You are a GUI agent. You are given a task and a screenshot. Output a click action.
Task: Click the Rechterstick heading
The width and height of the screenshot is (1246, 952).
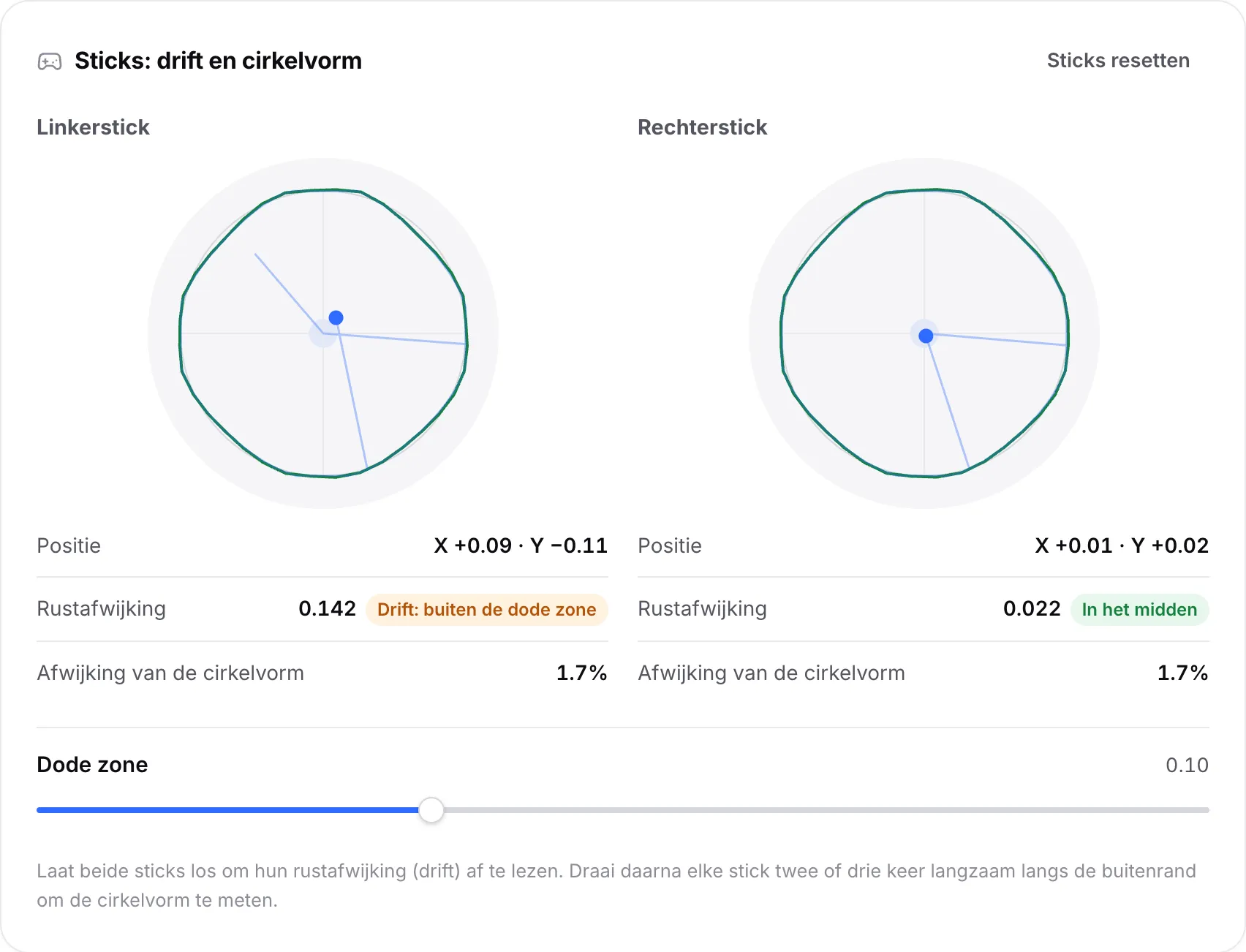[702, 127]
